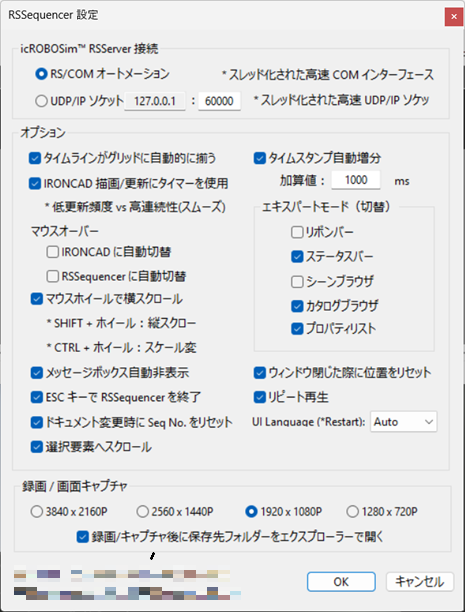Viewport: 465px width, 612px height.
Task: Select RS/COM オートメーション radio button
Action: [x=41, y=74]
